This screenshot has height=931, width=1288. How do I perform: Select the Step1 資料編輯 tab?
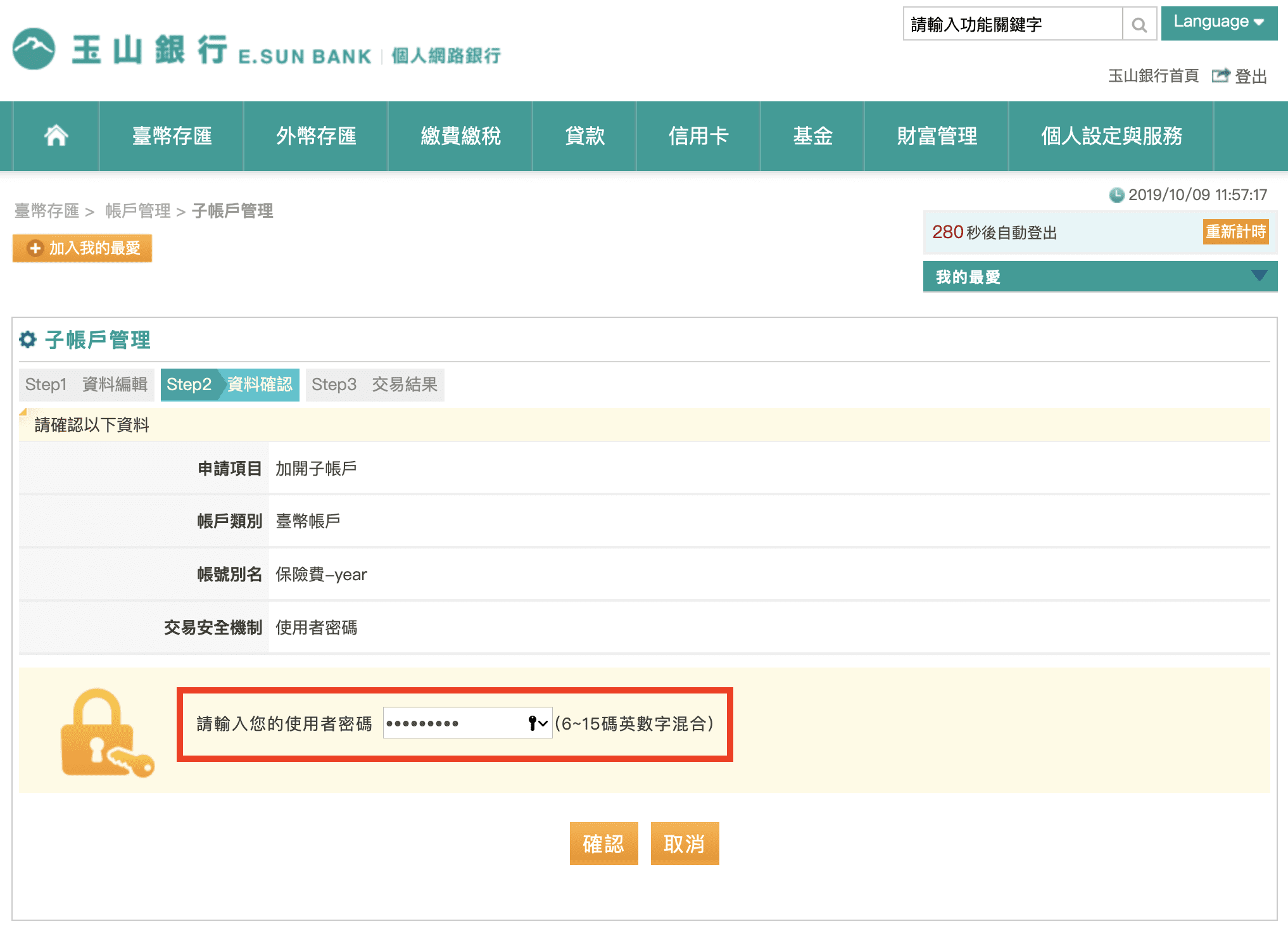point(87,384)
